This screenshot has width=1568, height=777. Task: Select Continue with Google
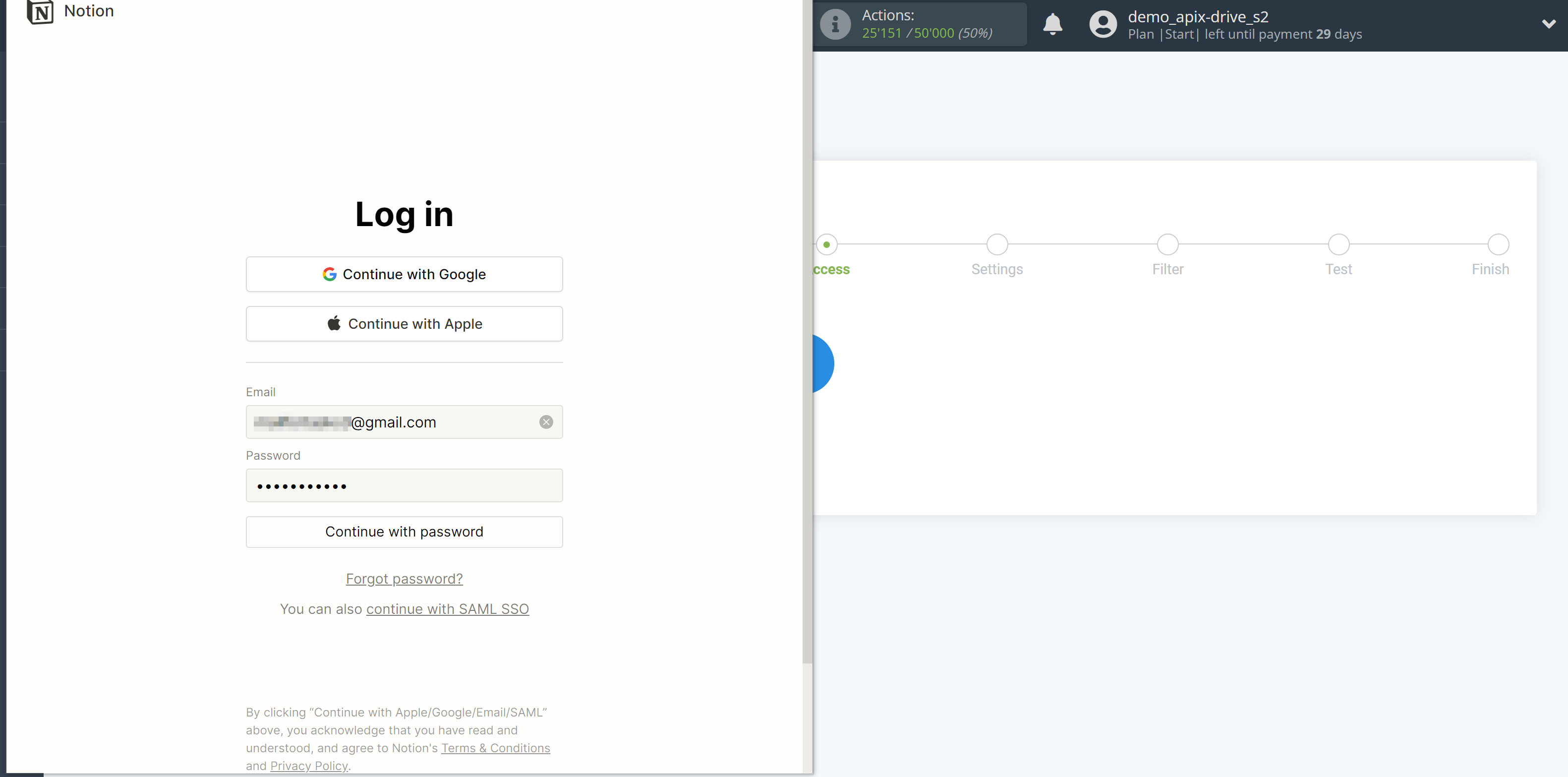(404, 274)
